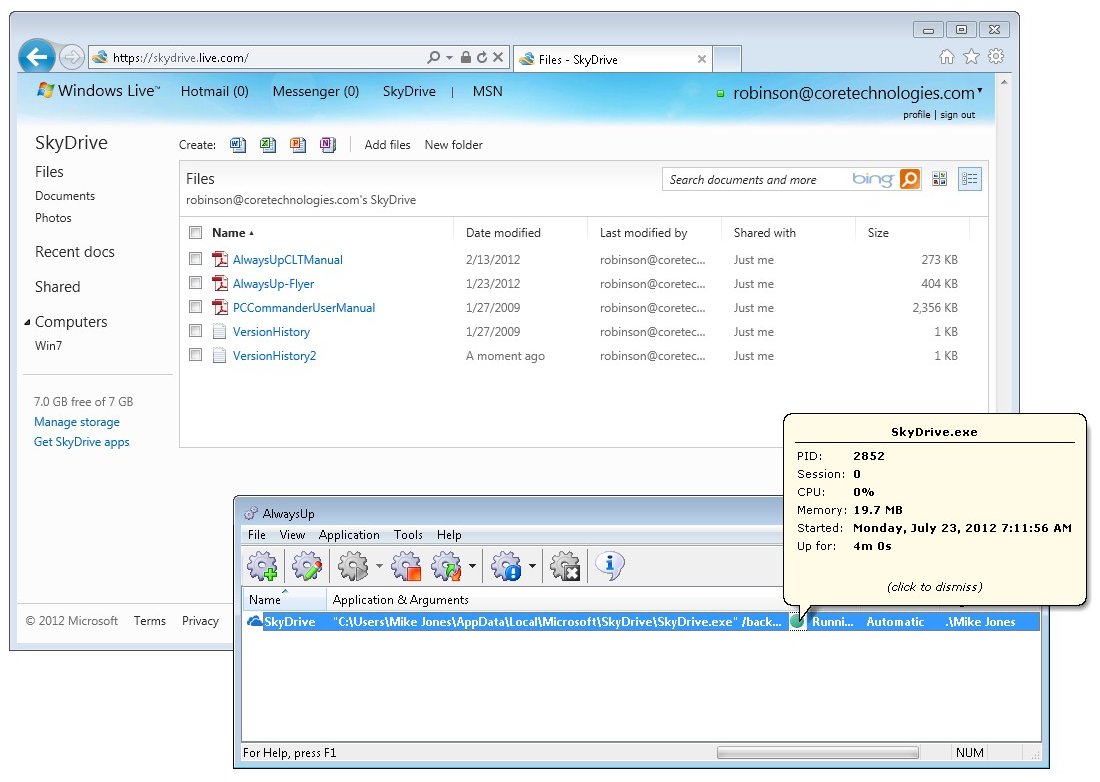Check the AlwaysUpCLTManual file checkbox
This screenshot has height=782, width=1100.
click(196, 259)
